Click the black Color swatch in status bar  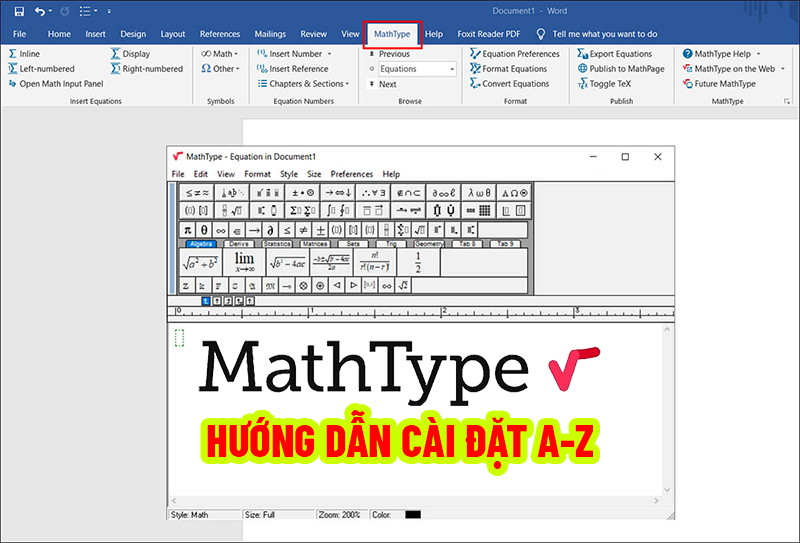413,514
